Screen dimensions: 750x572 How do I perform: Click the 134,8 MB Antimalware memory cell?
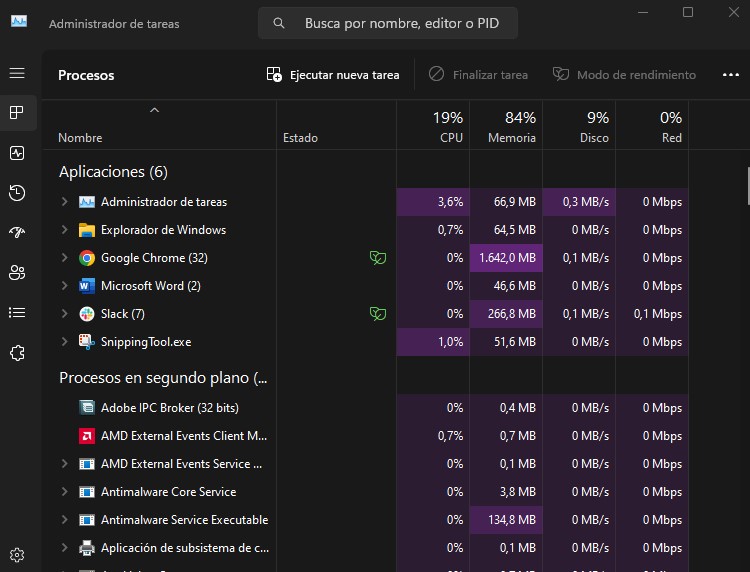coord(506,519)
